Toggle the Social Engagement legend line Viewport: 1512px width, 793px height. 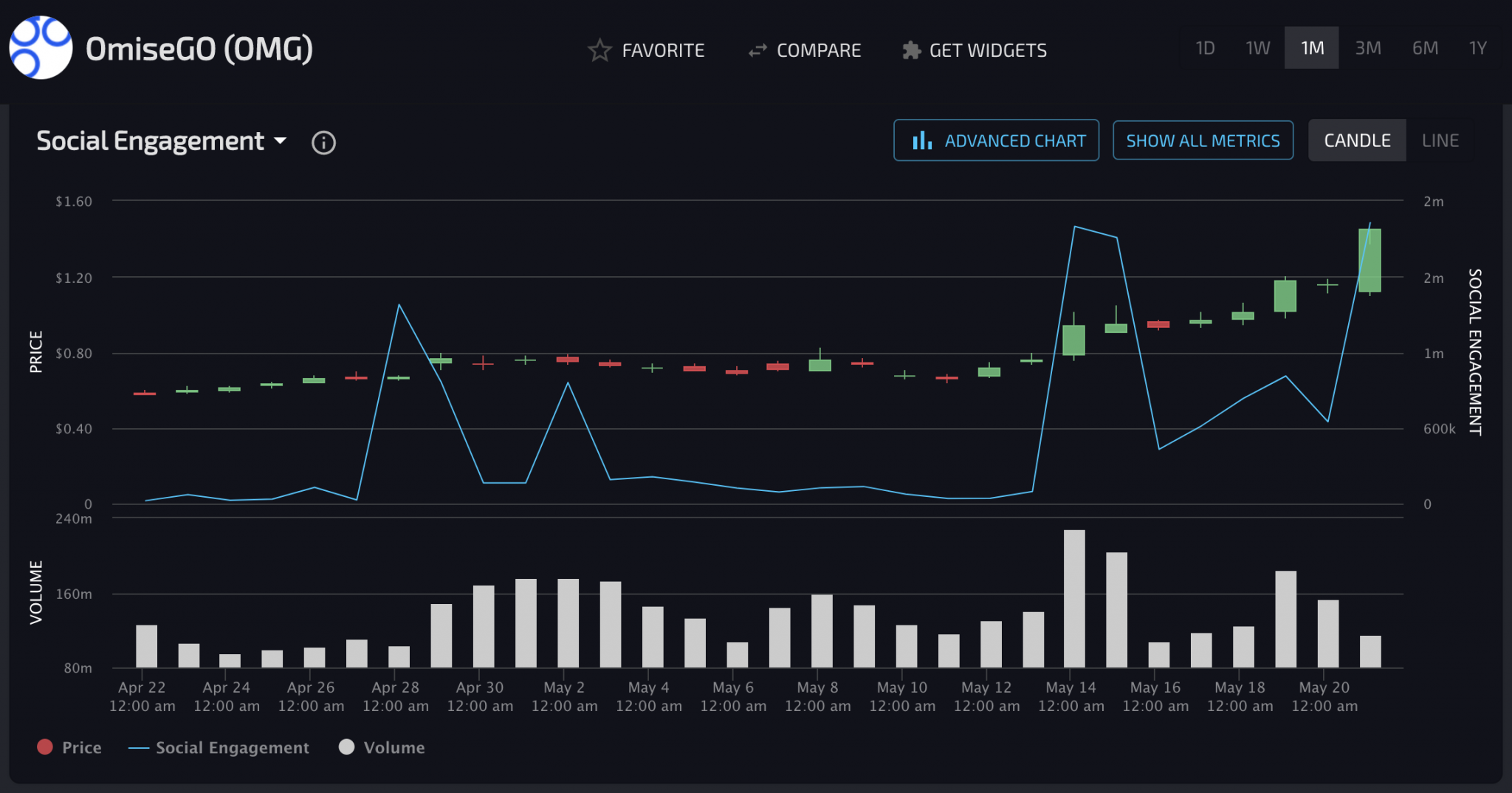[x=139, y=748]
